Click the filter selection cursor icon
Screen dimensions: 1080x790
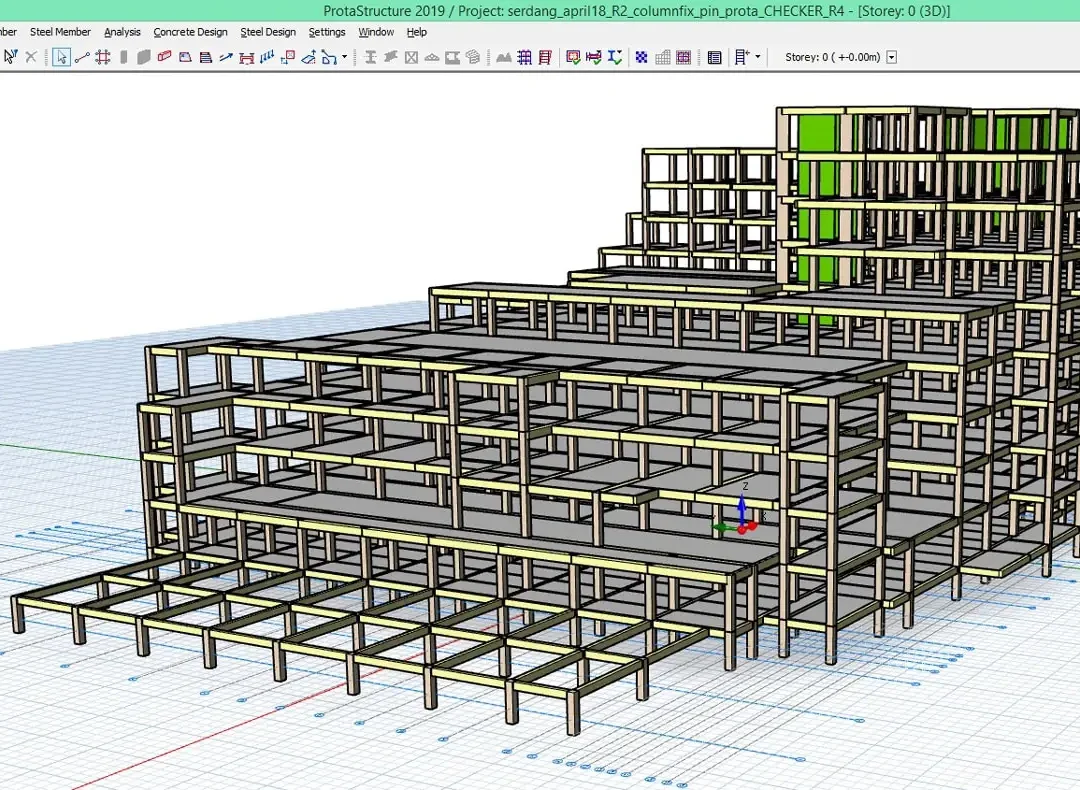[10, 57]
